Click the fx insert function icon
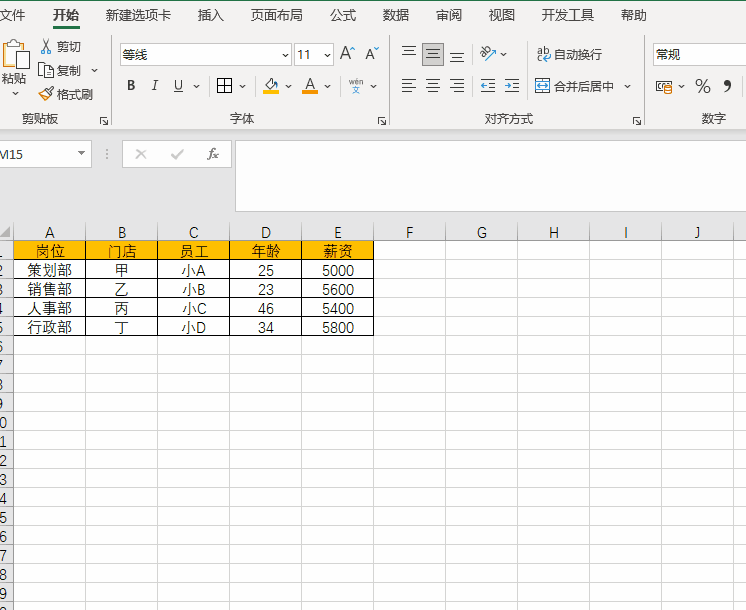The width and height of the screenshot is (746, 610). click(x=213, y=154)
